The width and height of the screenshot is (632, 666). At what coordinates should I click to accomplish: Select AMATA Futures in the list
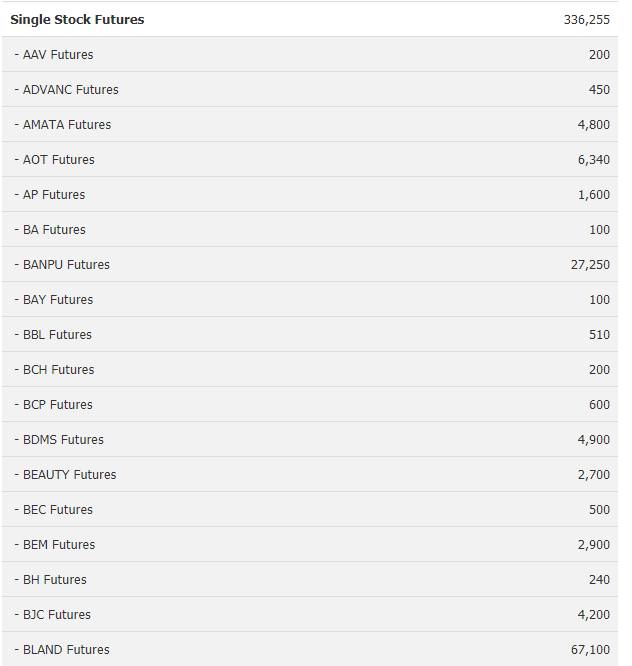point(67,125)
